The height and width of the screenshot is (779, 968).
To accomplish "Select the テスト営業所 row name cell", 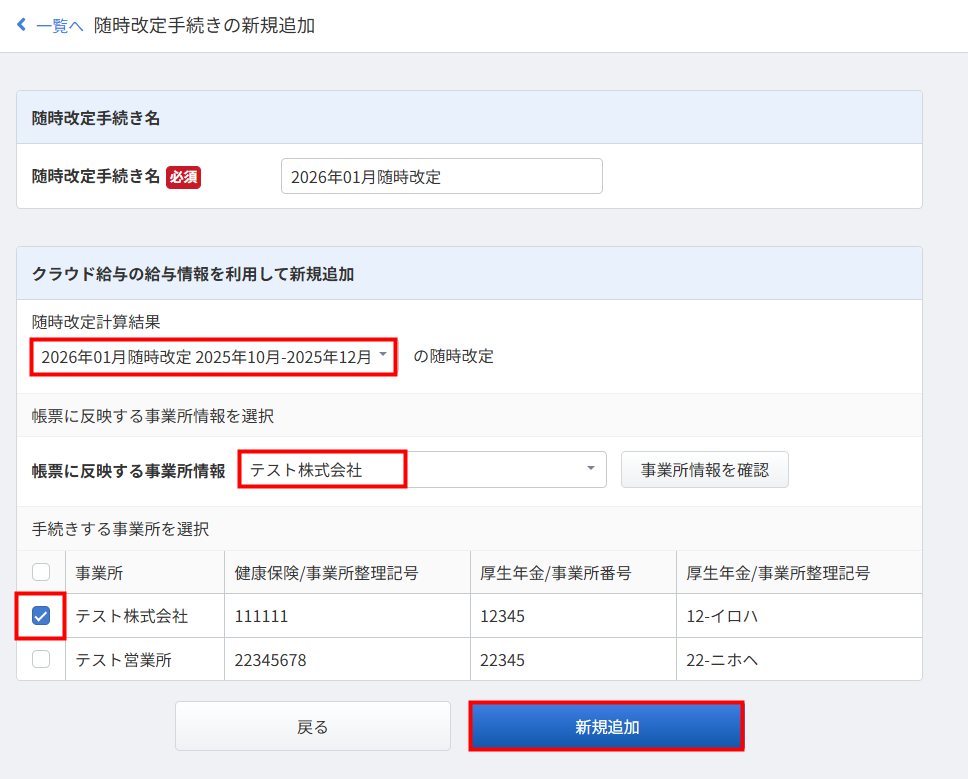I will pos(124,660).
